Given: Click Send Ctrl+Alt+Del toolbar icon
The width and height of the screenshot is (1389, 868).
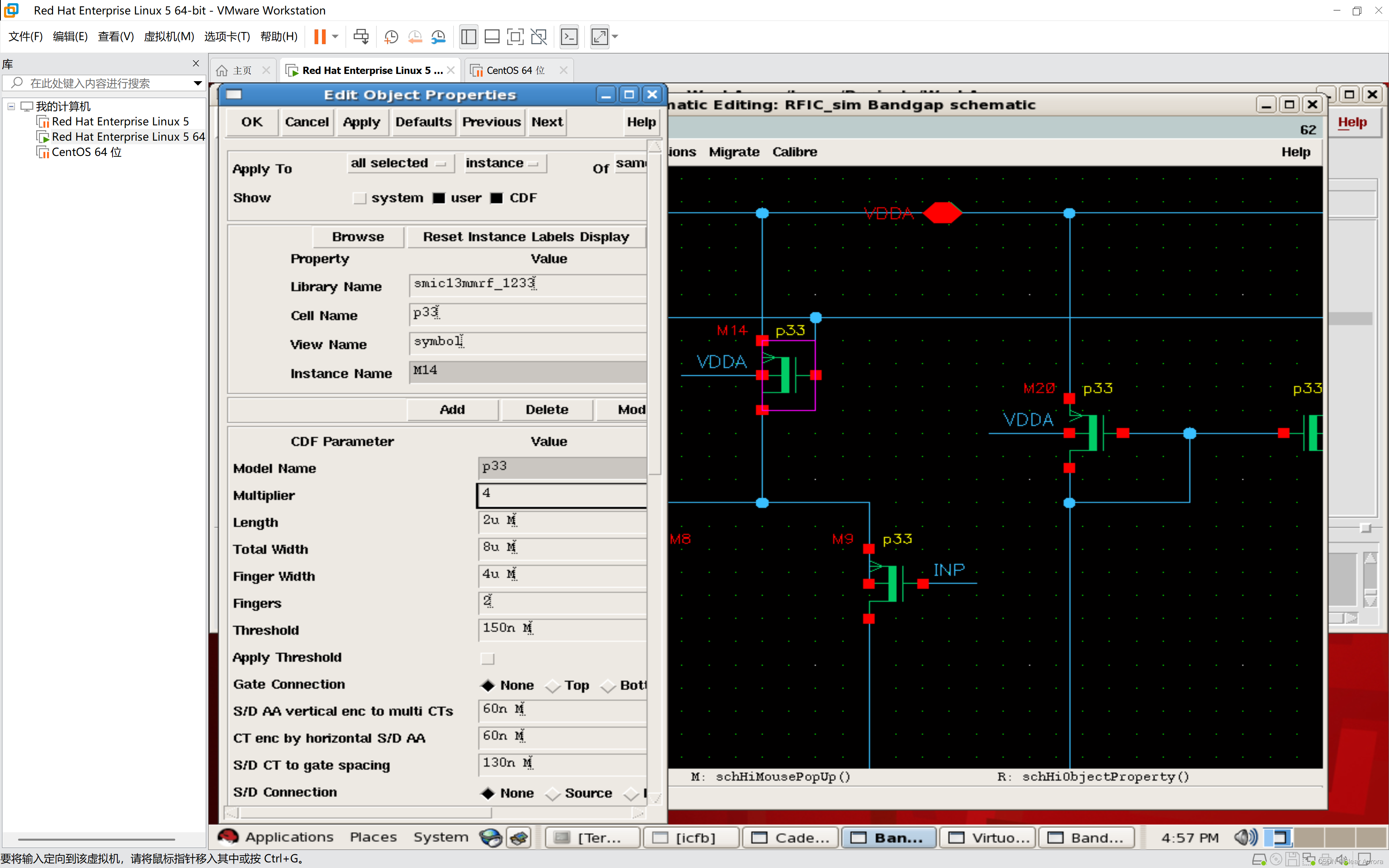Looking at the screenshot, I should pyautogui.click(x=361, y=37).
